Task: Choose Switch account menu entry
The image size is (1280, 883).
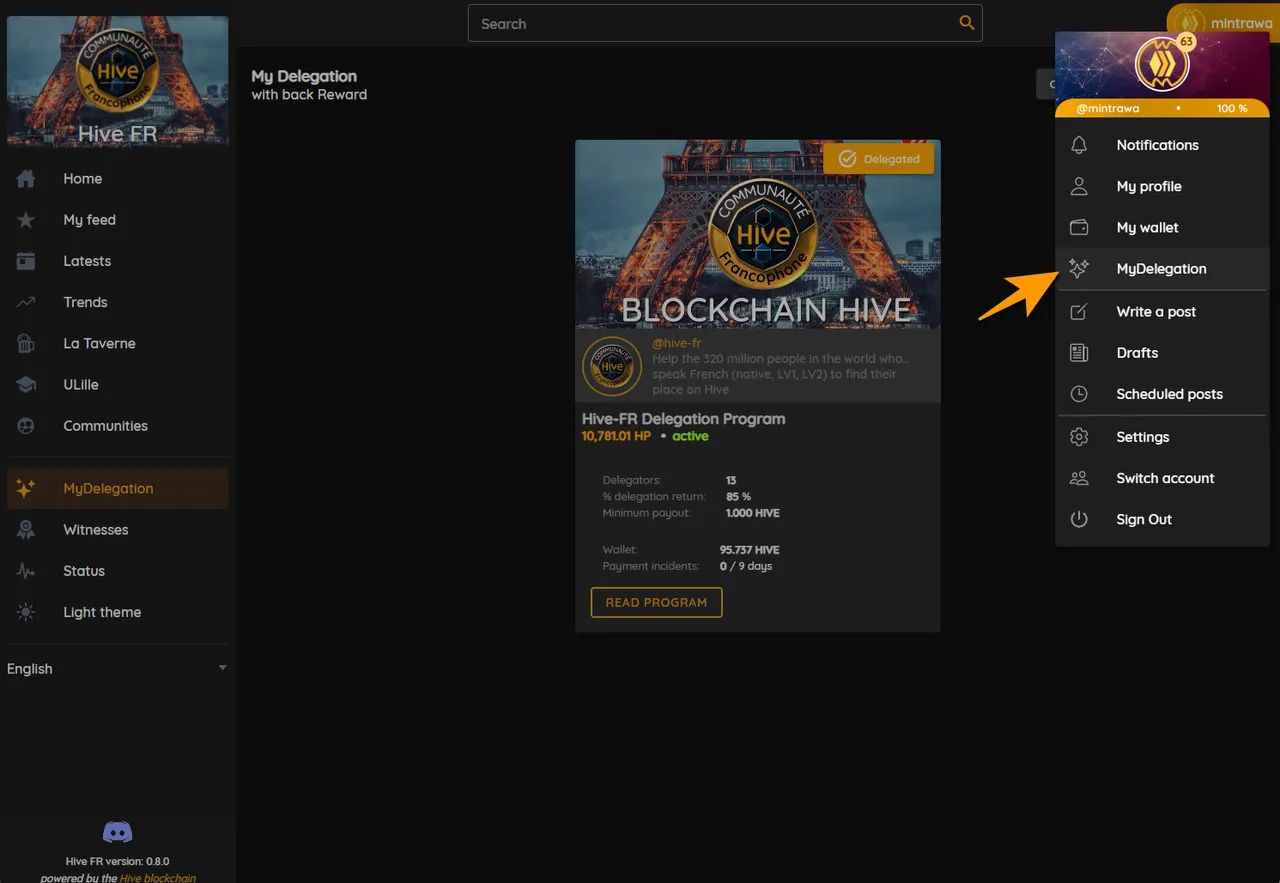Action: tap(1162, 478)
